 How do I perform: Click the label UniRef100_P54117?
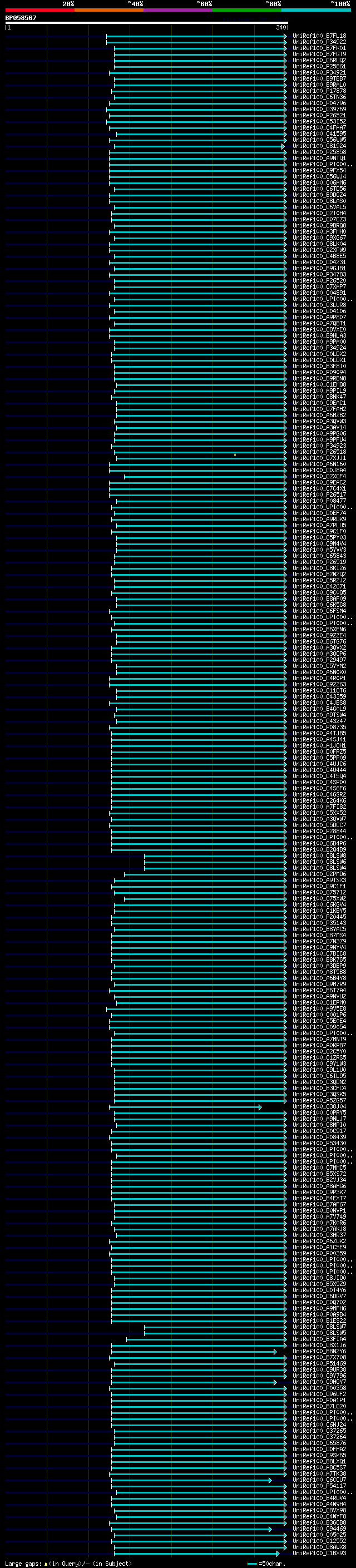pyautogui.click(x=319, y=1486)
